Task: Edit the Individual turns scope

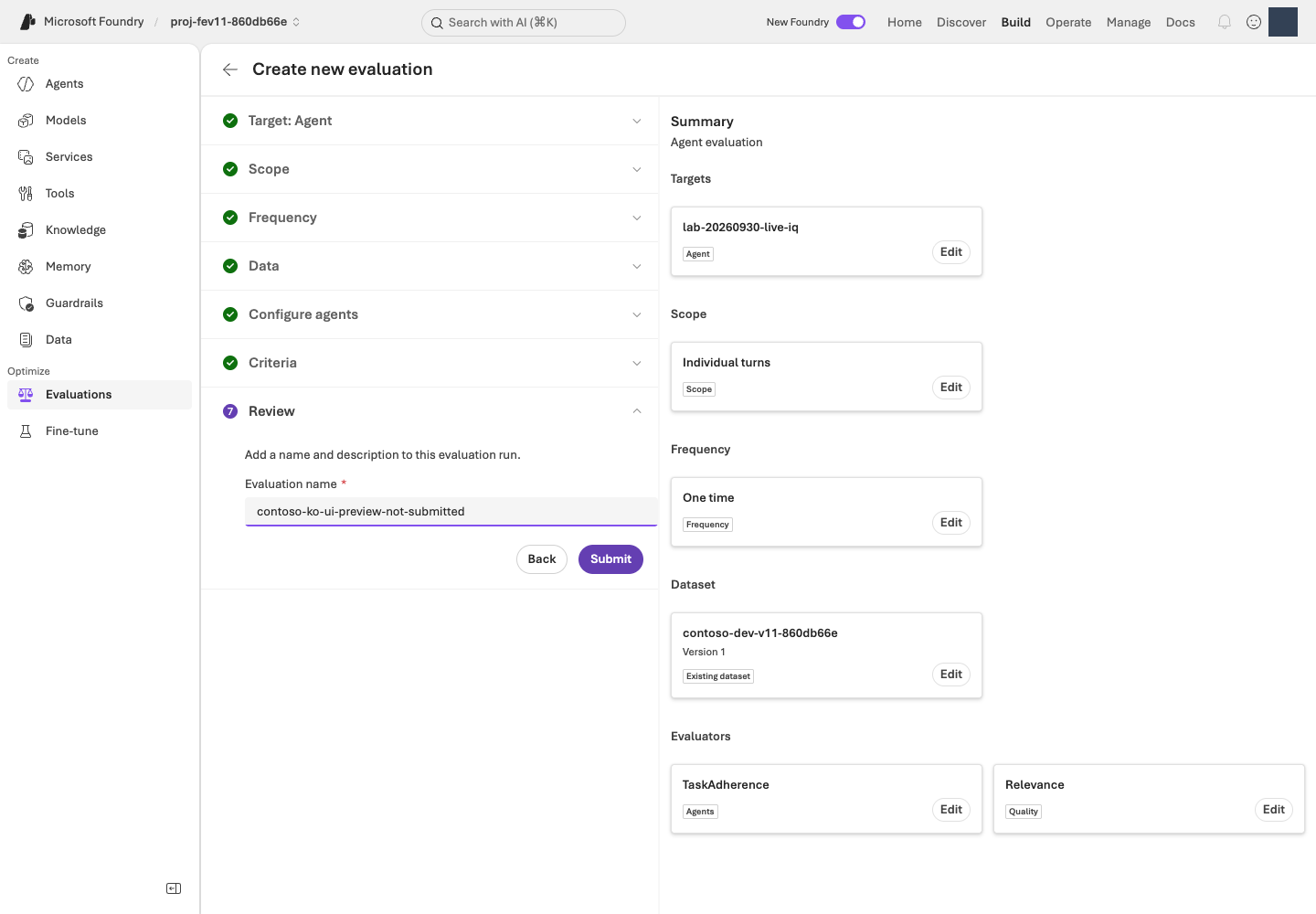Action: point(951,388)
